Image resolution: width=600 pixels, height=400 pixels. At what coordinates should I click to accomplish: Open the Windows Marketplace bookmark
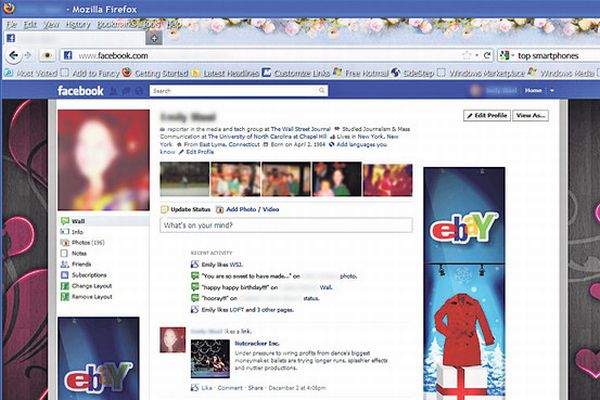tap(481, 73)
